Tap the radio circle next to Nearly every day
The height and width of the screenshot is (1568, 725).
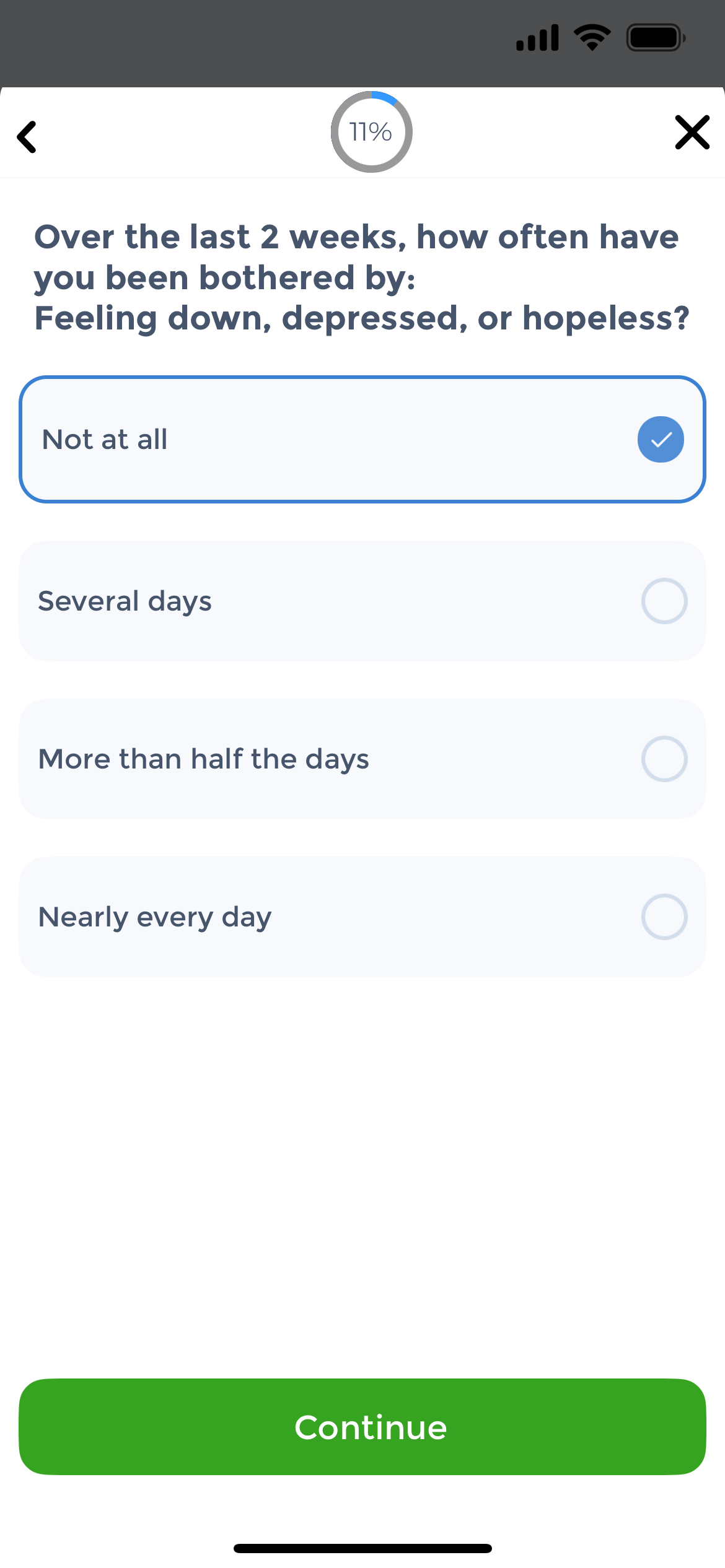[664, 917]
